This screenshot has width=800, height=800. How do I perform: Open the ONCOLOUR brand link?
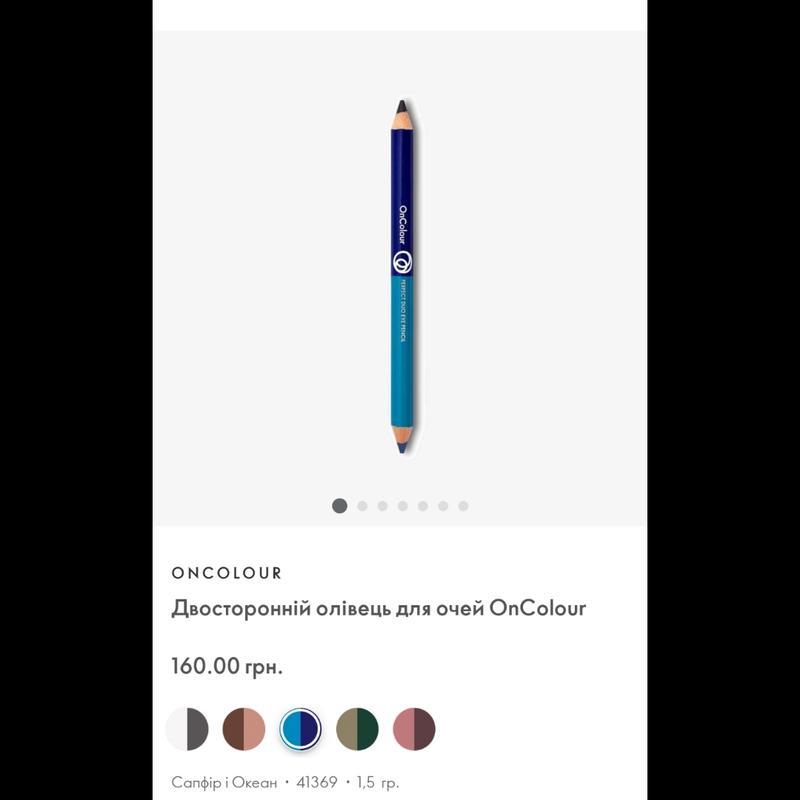227,573
